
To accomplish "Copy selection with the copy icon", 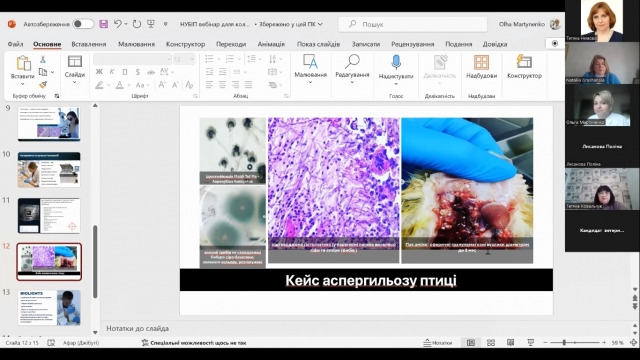I will coord(42,72).
